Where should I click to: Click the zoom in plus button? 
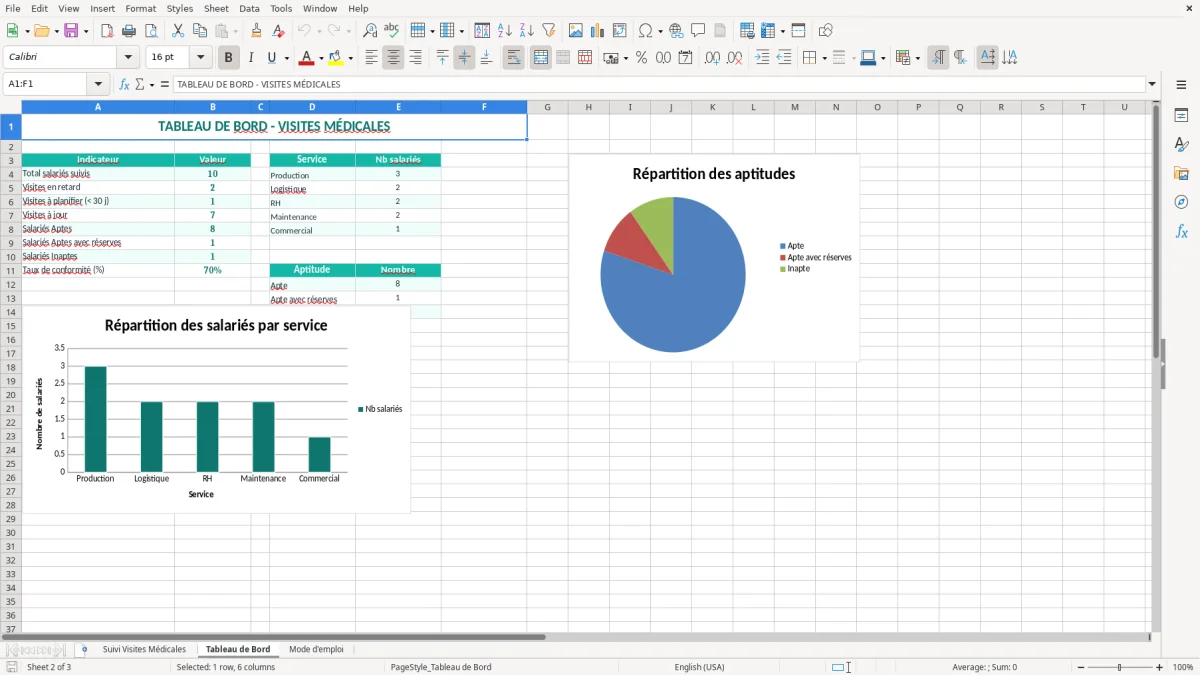(x=1160, y=667)
